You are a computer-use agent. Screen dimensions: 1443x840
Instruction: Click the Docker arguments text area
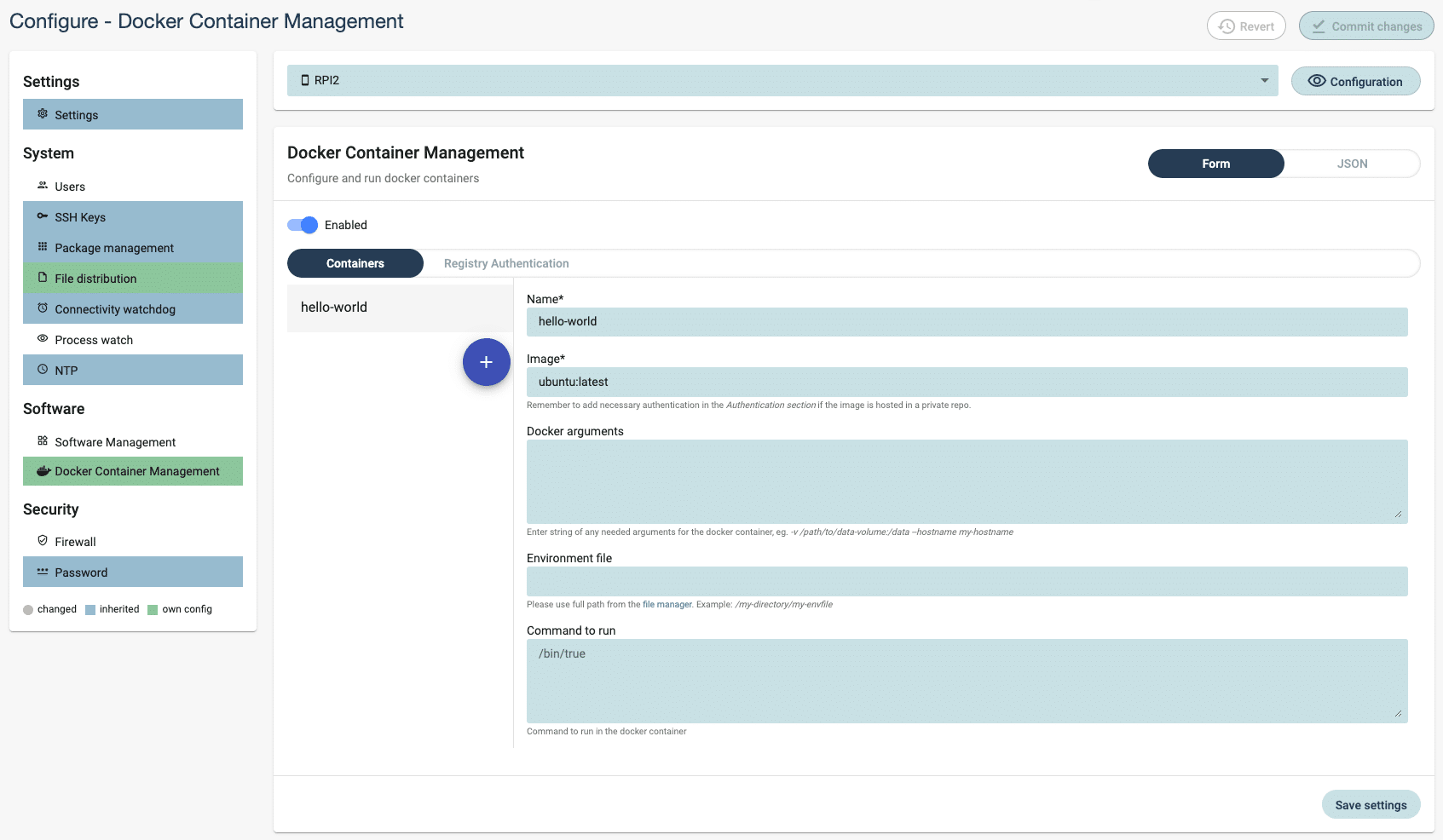point(967,481)
